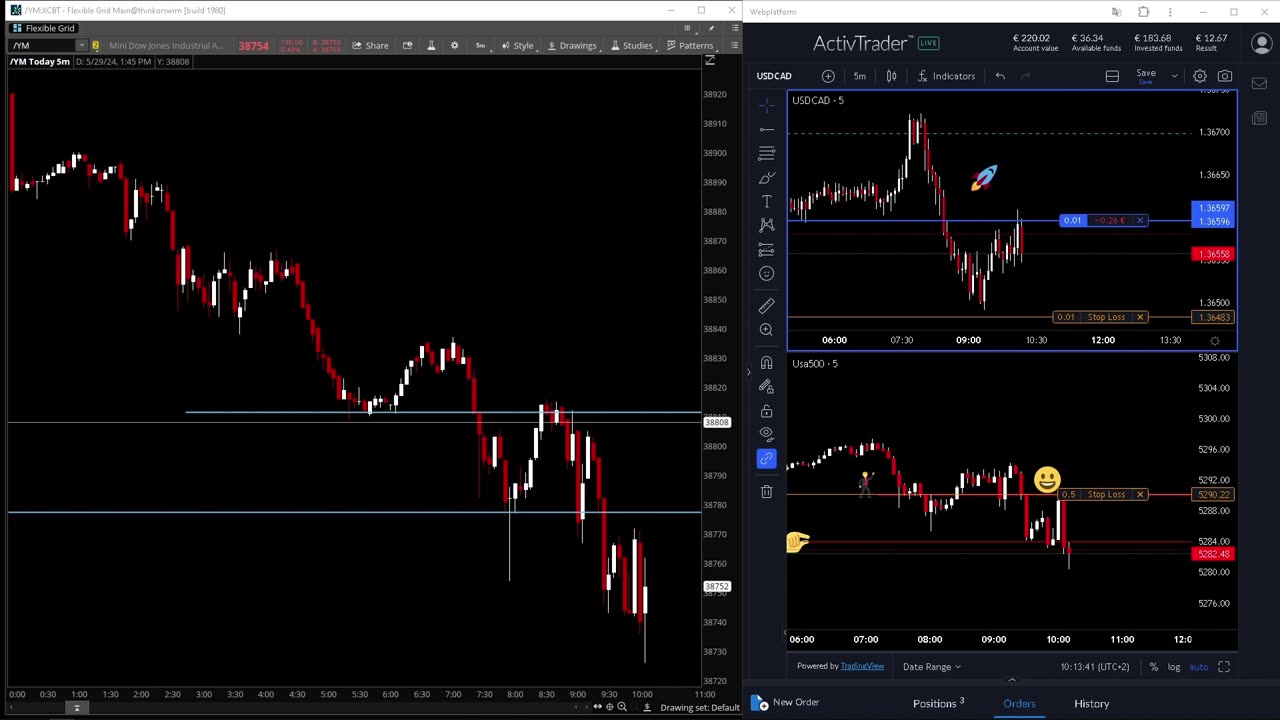Screen dimensions: 1280x720
Task: Toggle the highlighted link drawings sync button
Action: point(766,458)
